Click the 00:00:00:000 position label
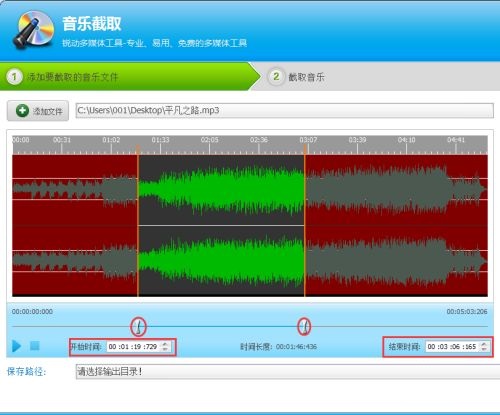500x415 pixels. click(32, 311)
